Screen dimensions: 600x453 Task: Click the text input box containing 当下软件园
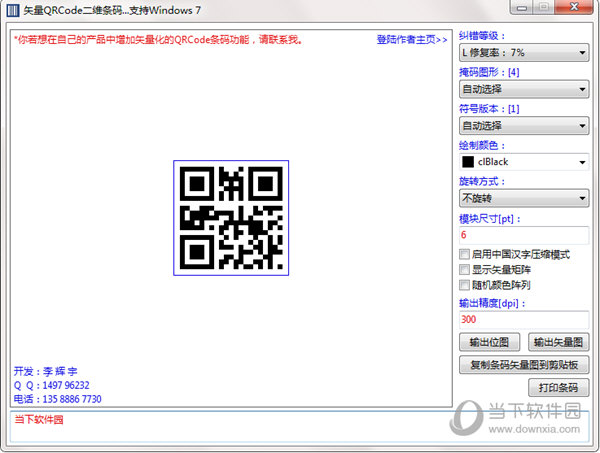click(x=299, y=427)
